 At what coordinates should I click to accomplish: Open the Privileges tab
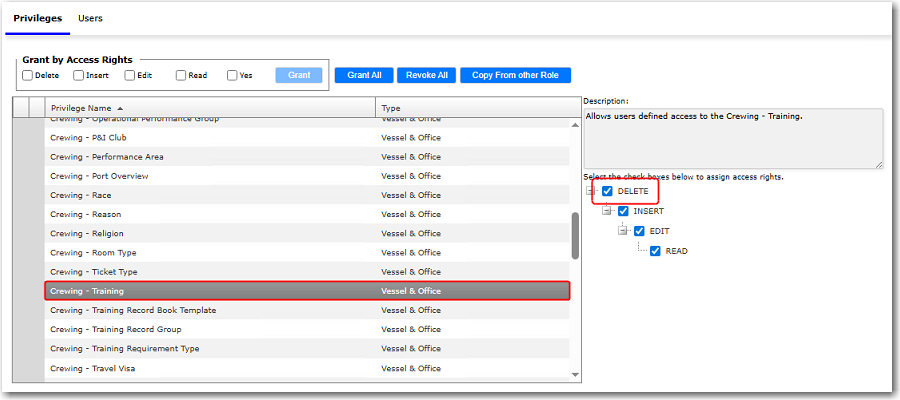[x=37, y=18]
